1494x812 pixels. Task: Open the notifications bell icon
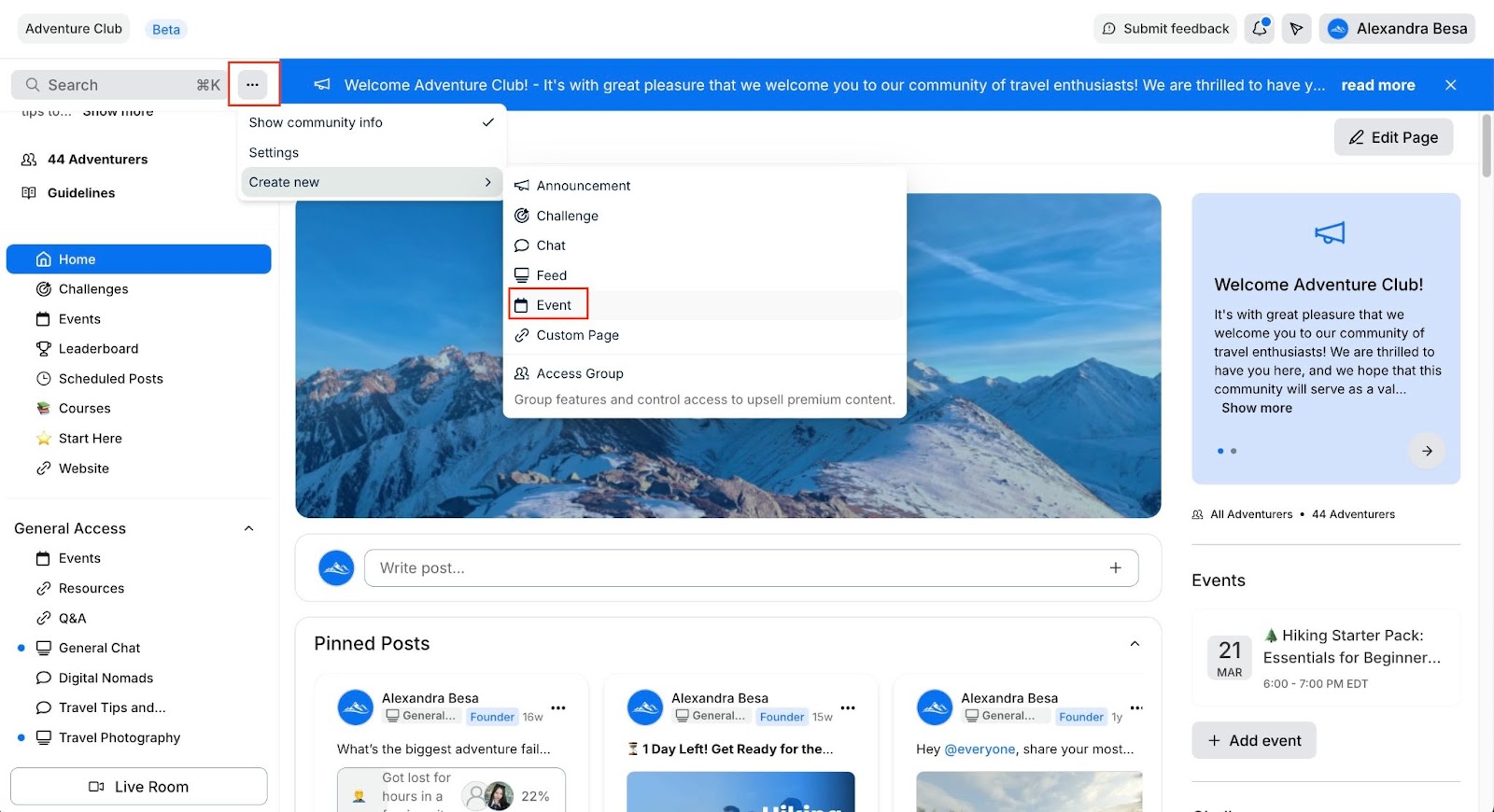[1260, 29]
